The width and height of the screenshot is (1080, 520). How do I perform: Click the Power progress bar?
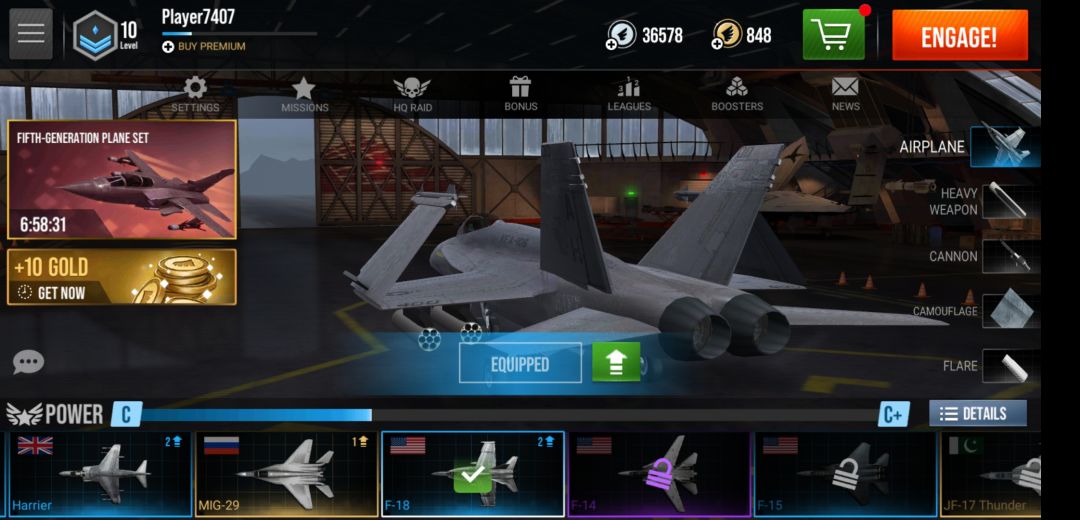coord(510,415)
